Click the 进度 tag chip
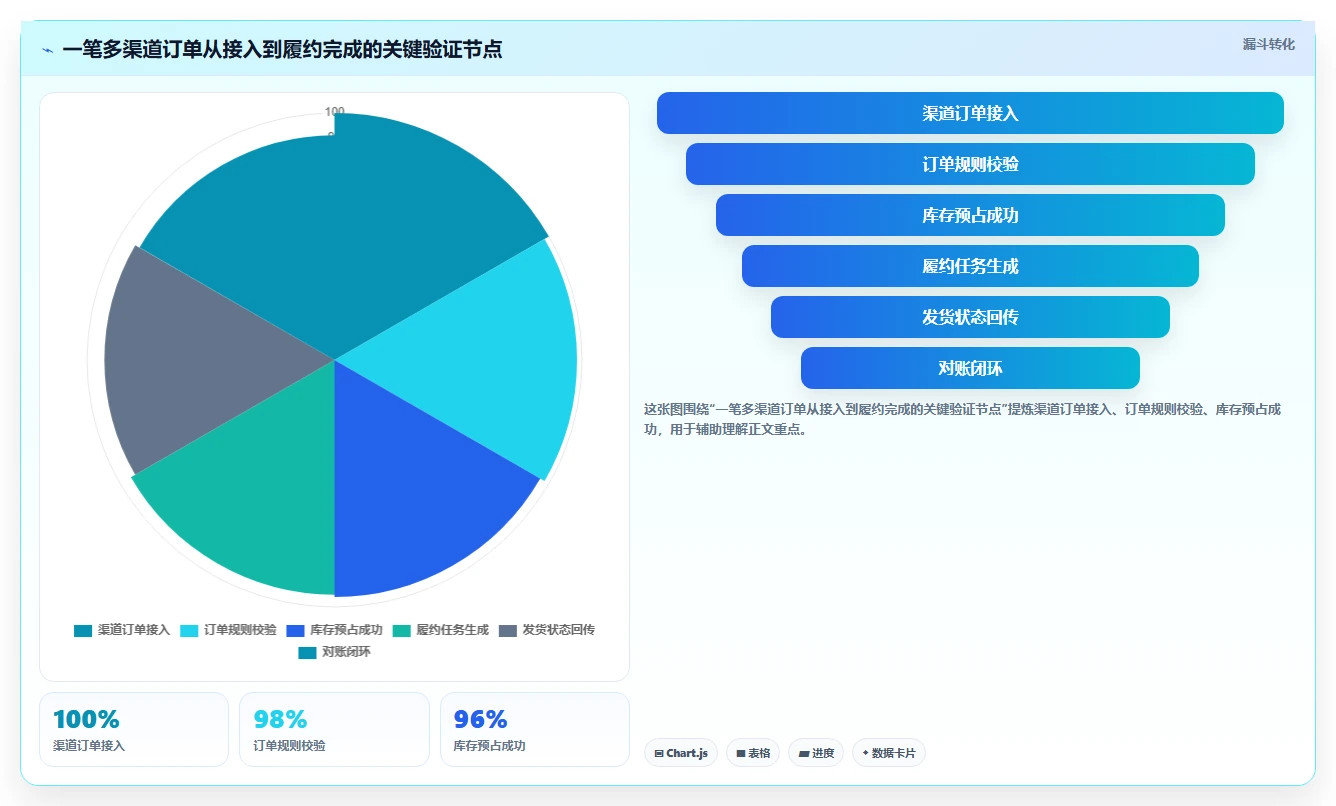1336x806 pixels. (816, 753)
